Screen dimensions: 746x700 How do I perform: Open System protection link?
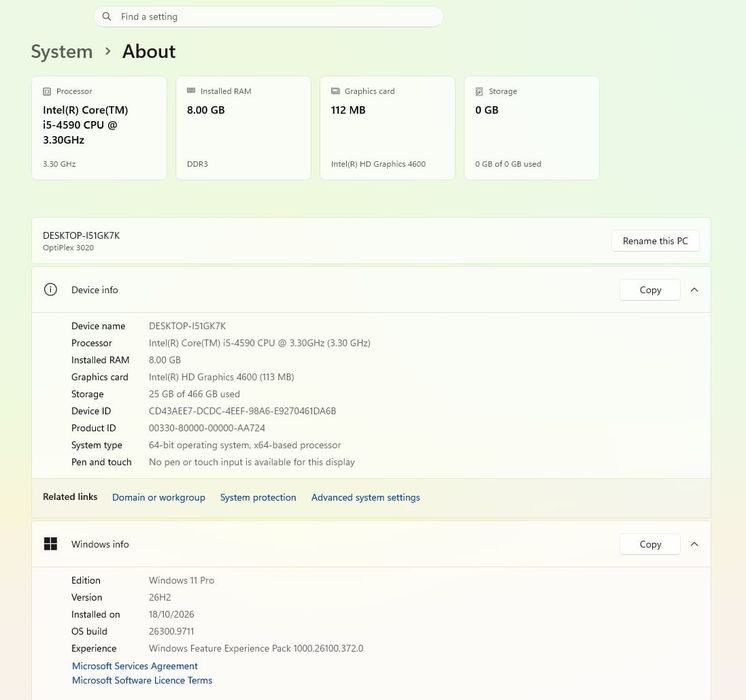point(258,497)
